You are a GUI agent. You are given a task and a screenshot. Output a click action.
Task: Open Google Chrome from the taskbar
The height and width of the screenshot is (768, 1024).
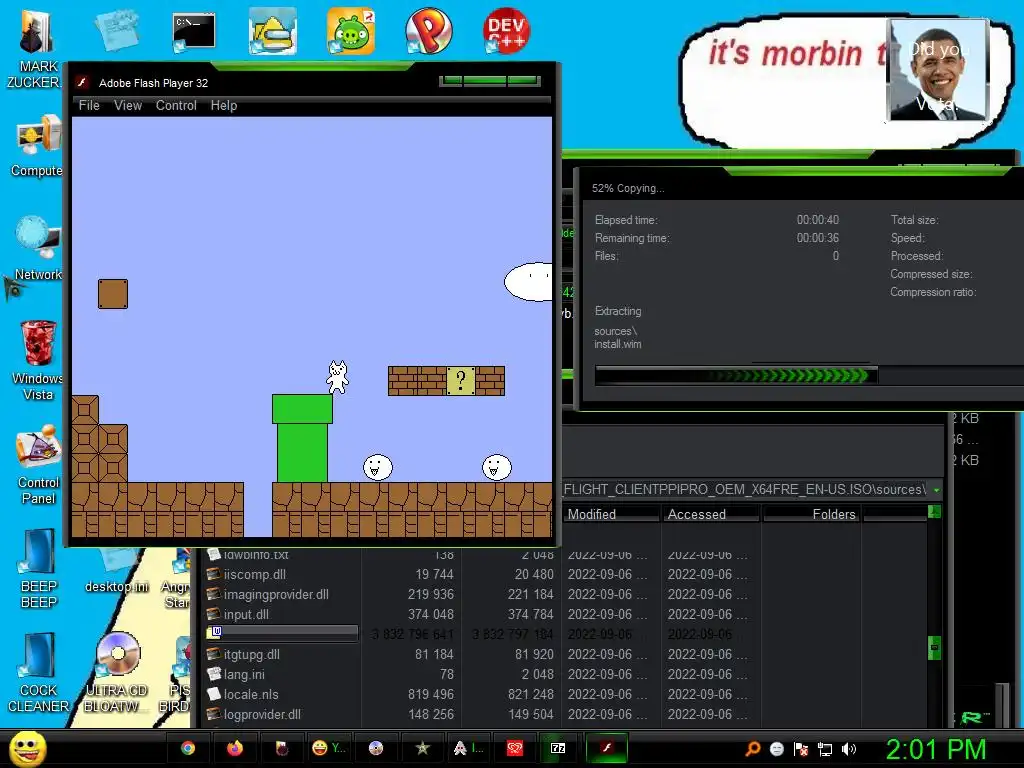coord(188,748)
